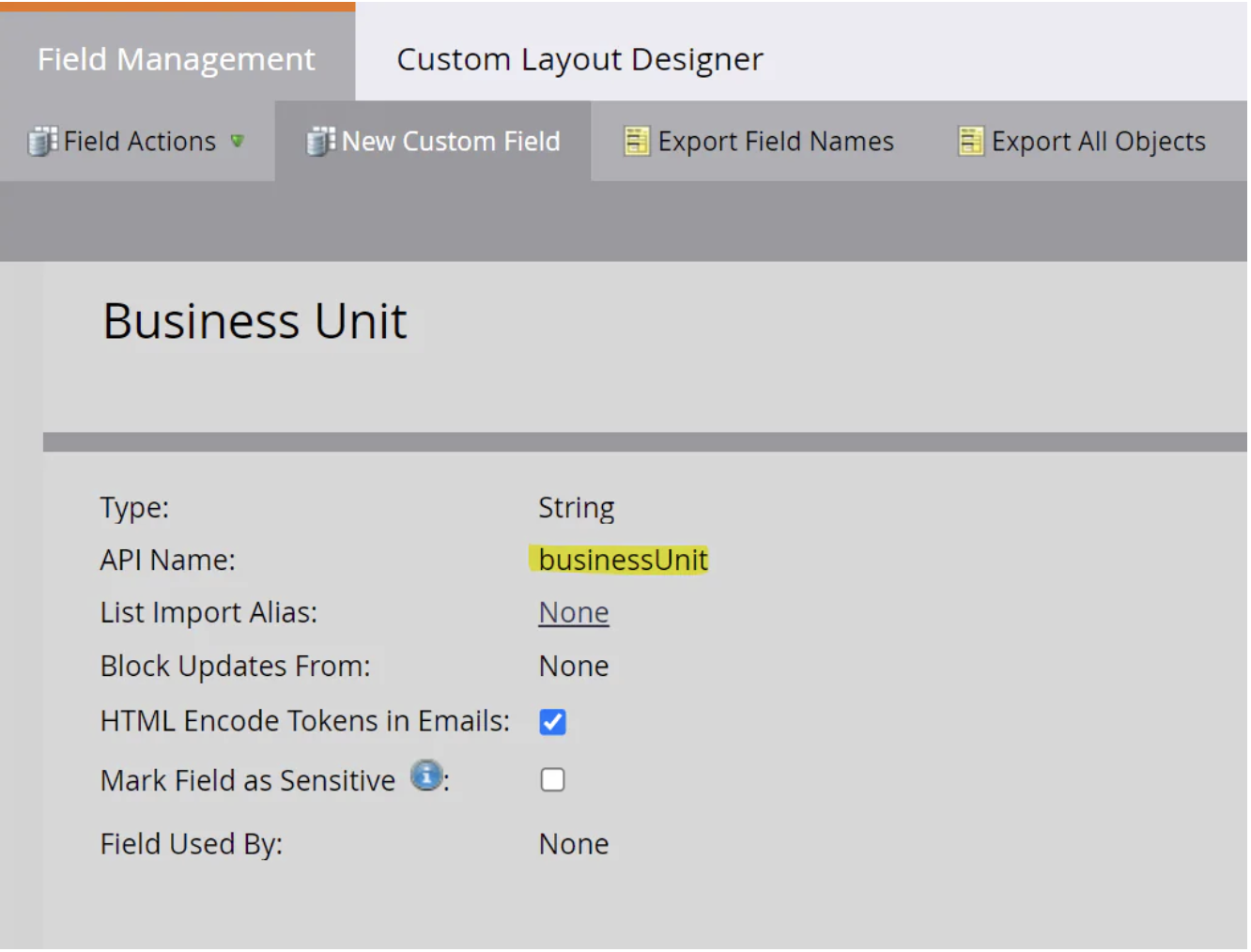Screen dimensions: 1251x952
Task: Click the Export Field Names spreadsheet icon
Action: coord(637,141)
